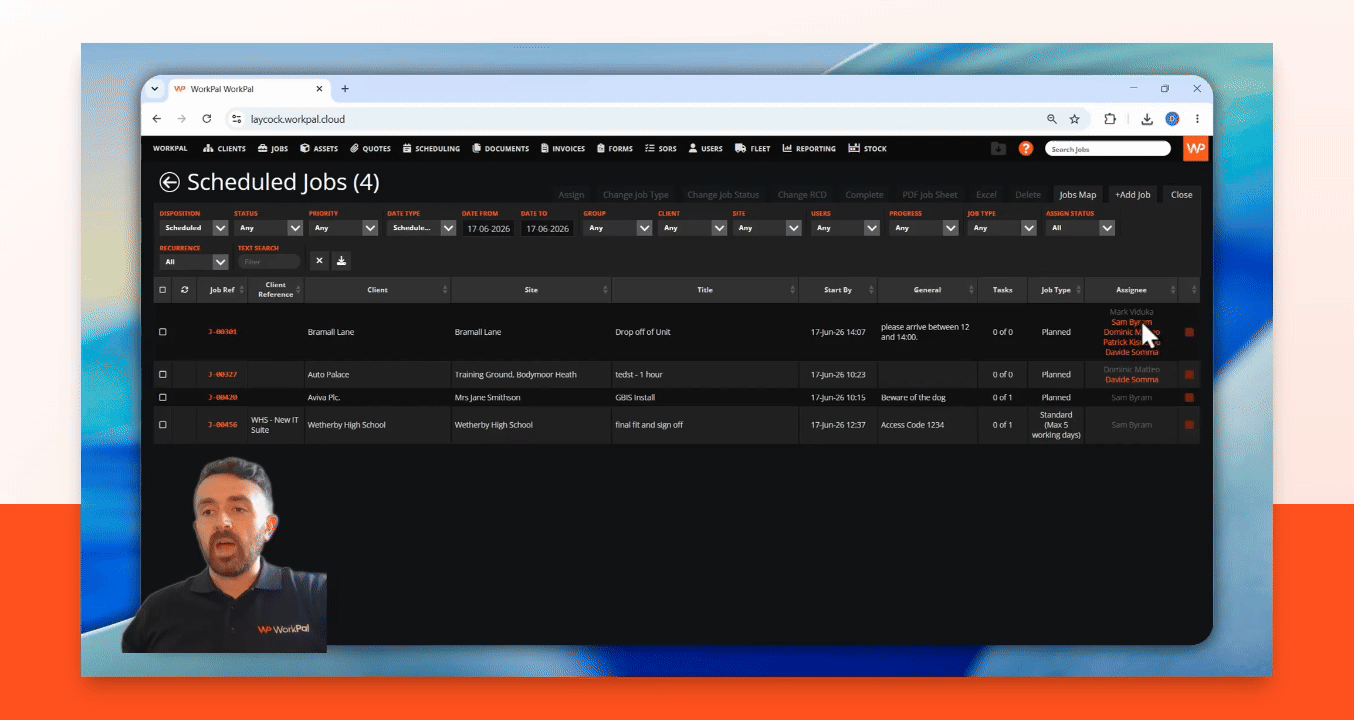The width and height of the screenshot is (1354, 720).
Task: Click the folder download icon beside help
Action: pos(998,149)
